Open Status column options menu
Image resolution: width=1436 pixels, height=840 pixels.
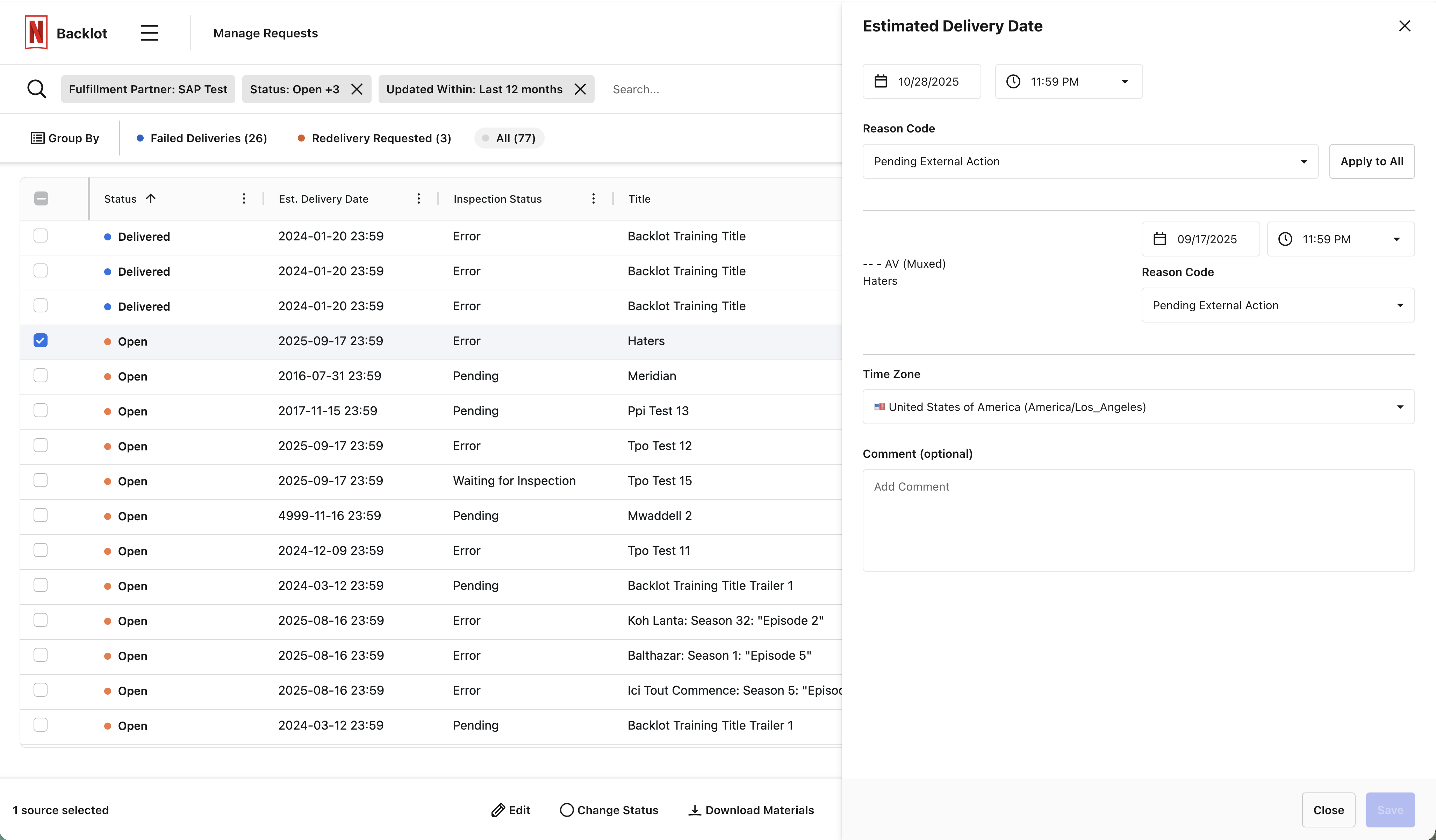244,199
